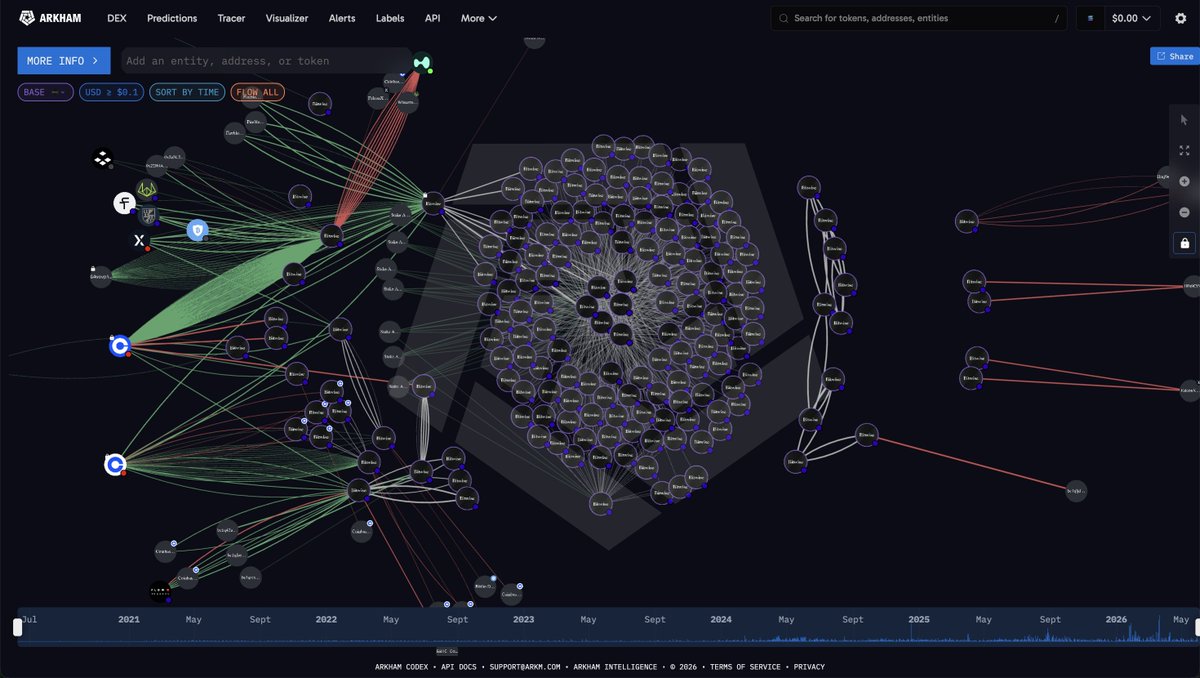Click the black Flow node at bottom left
The height and width of the screenshot is (678, 1200).
(x=159, y=592)
